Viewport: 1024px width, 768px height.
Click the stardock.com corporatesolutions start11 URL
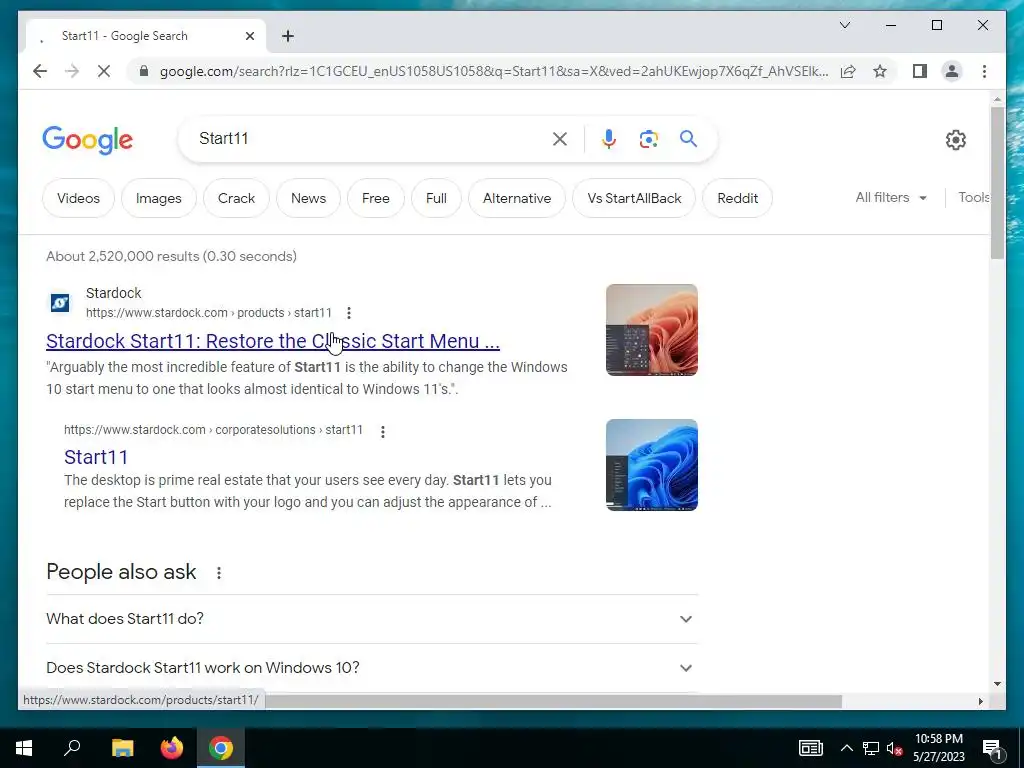pyautogui.click(x=214, y=430)
